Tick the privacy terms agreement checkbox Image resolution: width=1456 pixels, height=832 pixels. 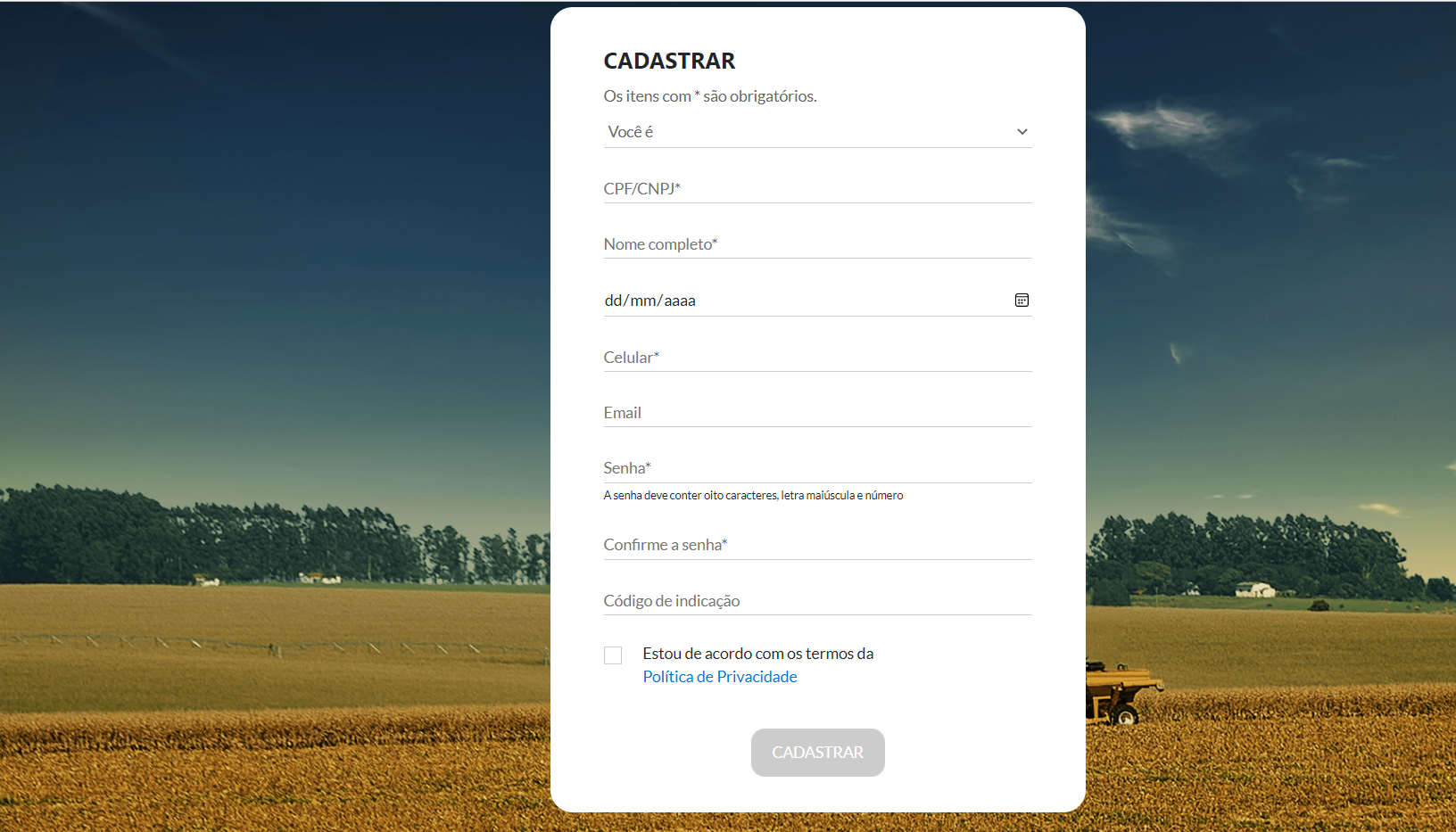point(613,655)
